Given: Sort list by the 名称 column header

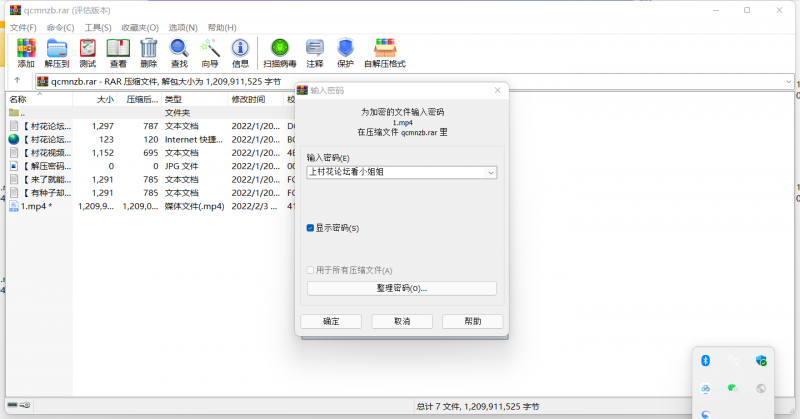Looking at the screenshot, I should [18, 100].
